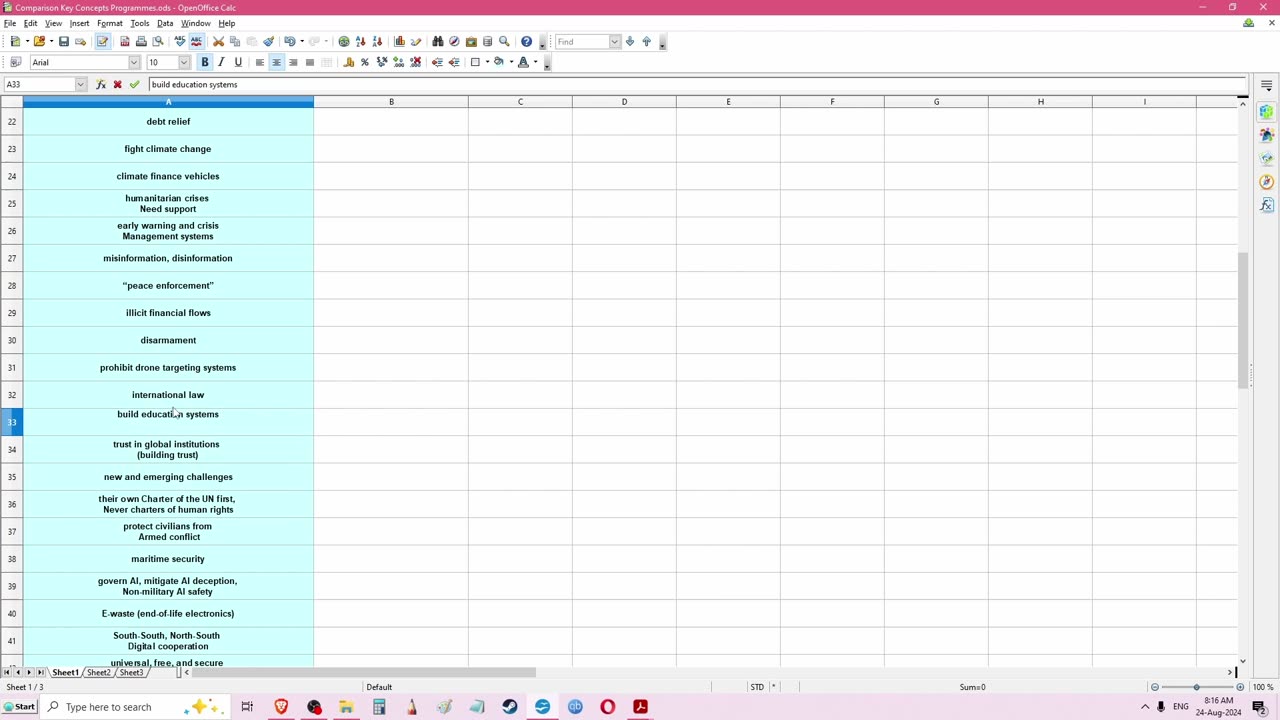
Task: Click the Print icon in toolbar
Action: point(141,42)
